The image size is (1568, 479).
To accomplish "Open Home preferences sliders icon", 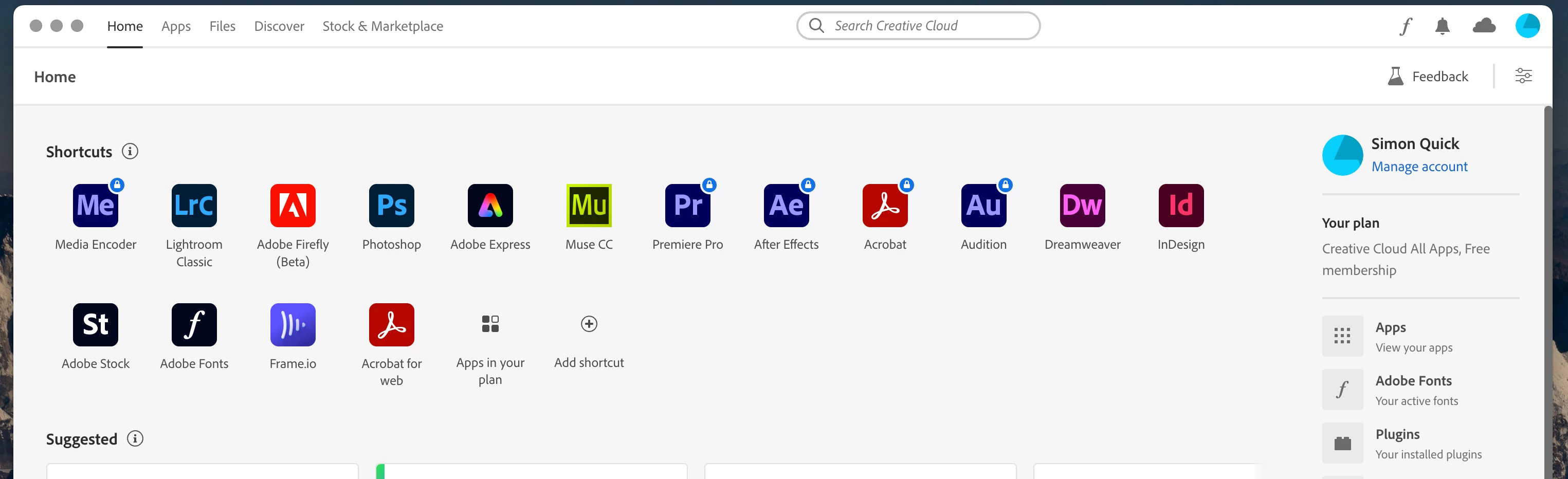I will [x=1523, y=76].
